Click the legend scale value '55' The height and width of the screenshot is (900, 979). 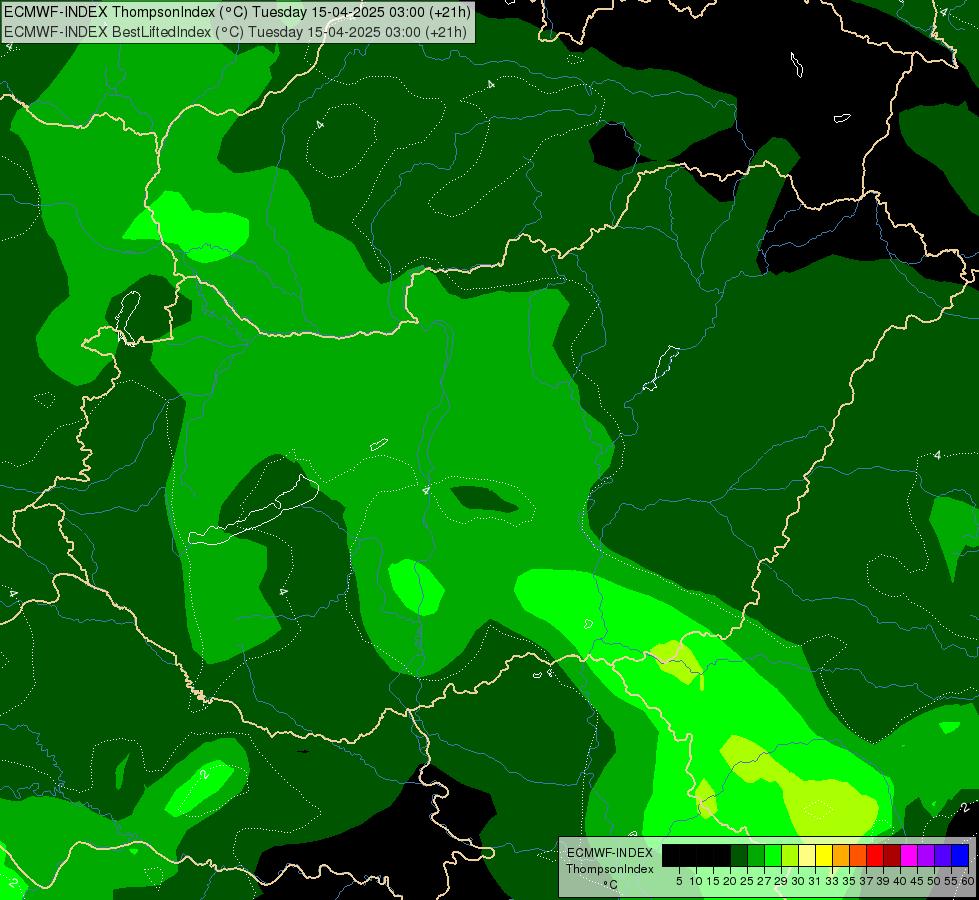click(952, 881)
